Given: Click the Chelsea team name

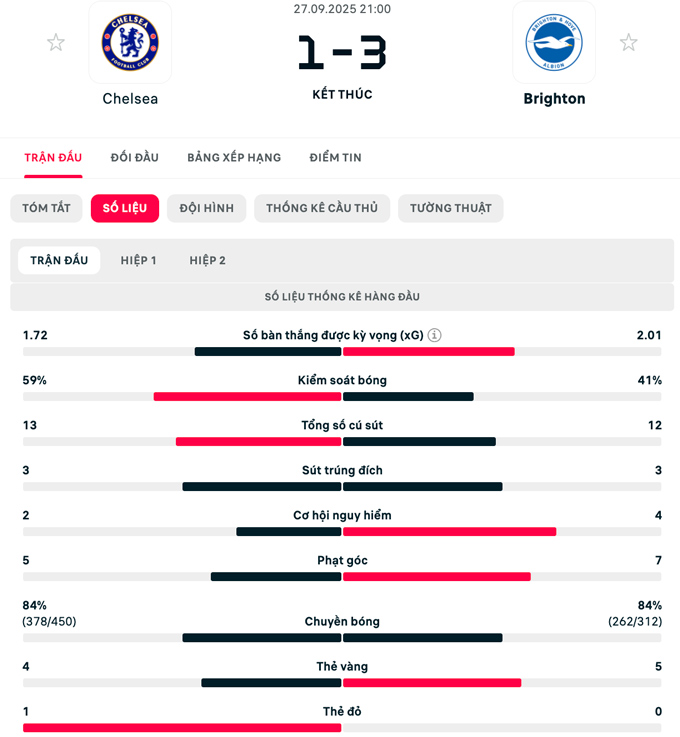Looking at the screenshot, I should click(x=130, y=99).
